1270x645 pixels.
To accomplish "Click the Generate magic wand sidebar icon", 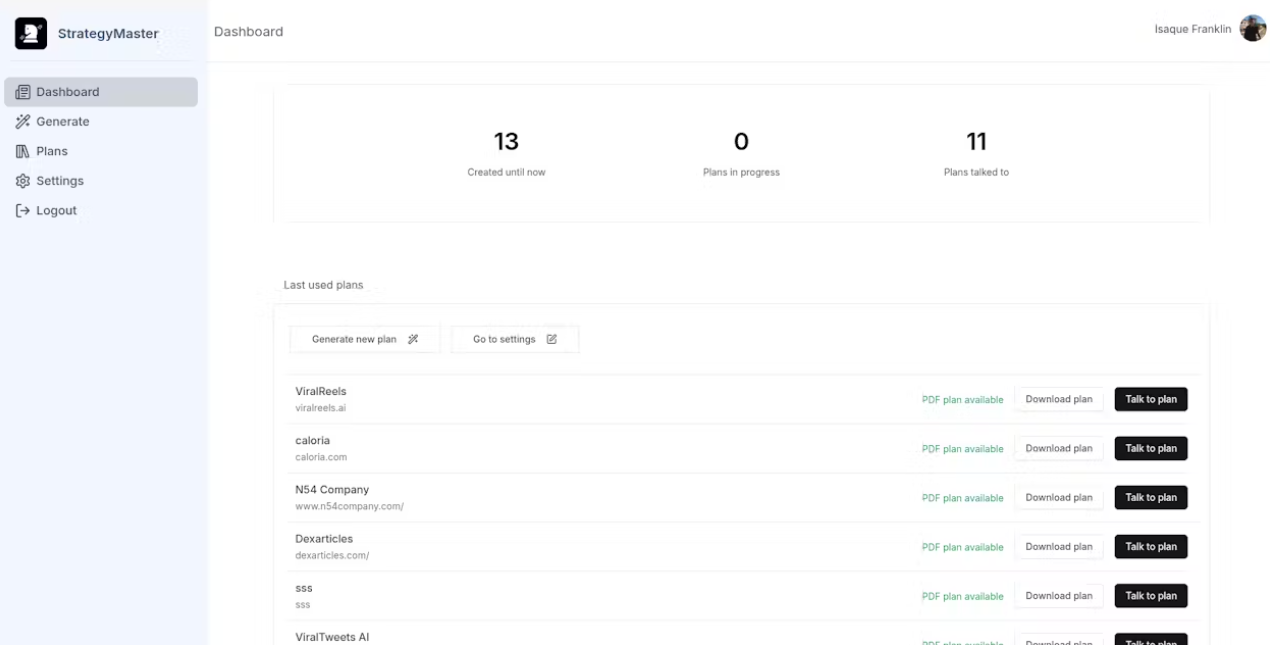I will pos(23,122).
